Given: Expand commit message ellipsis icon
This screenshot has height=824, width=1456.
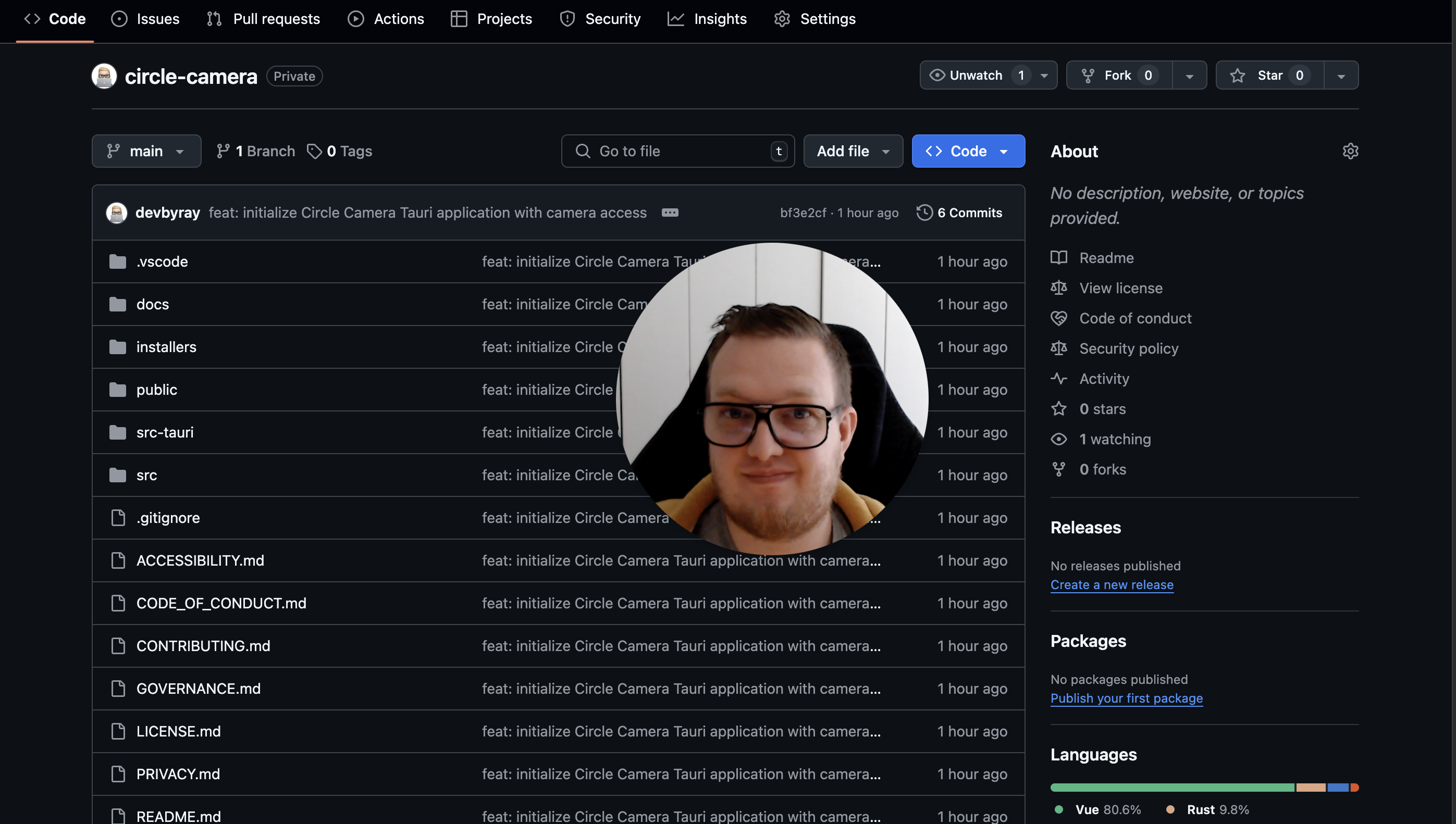Looking at the screenshot, I should (670, 213).
